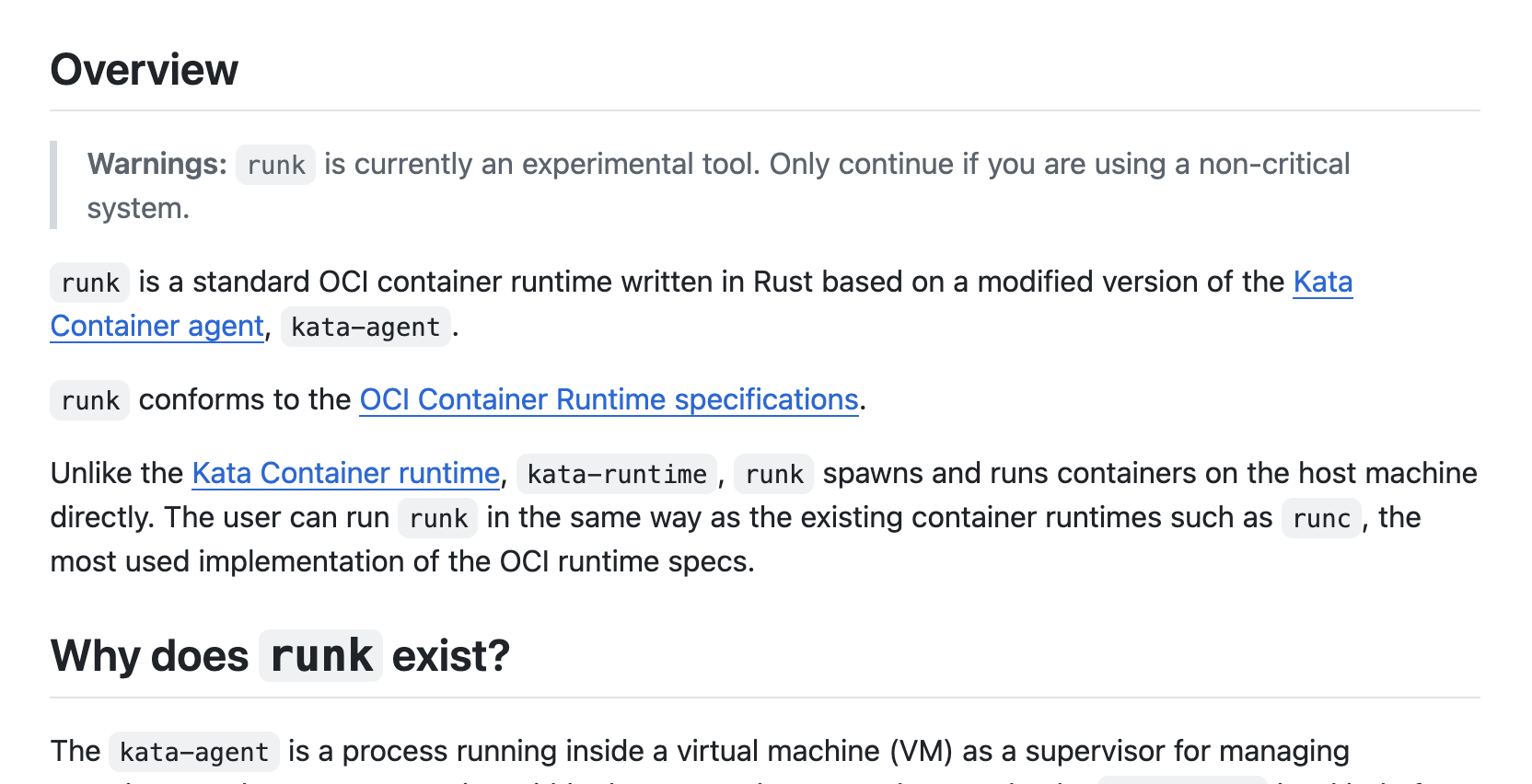Click kata-agent code after the Container agent link

366,328
